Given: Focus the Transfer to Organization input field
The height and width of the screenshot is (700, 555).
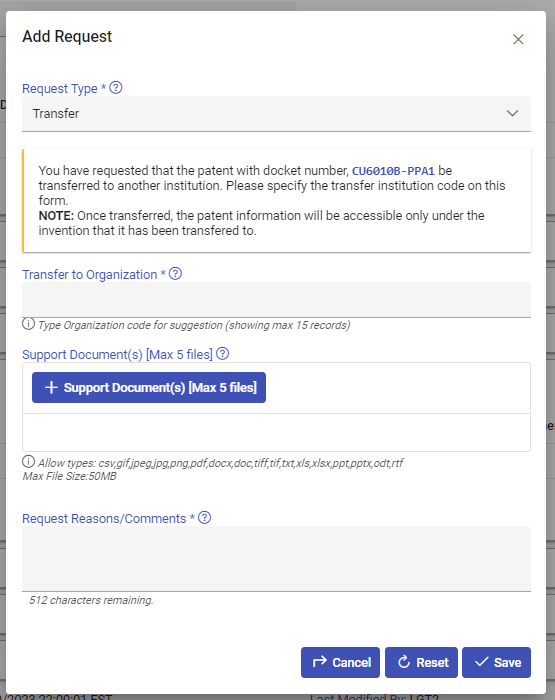Looking at the screenshot, I should coord(276,300).
